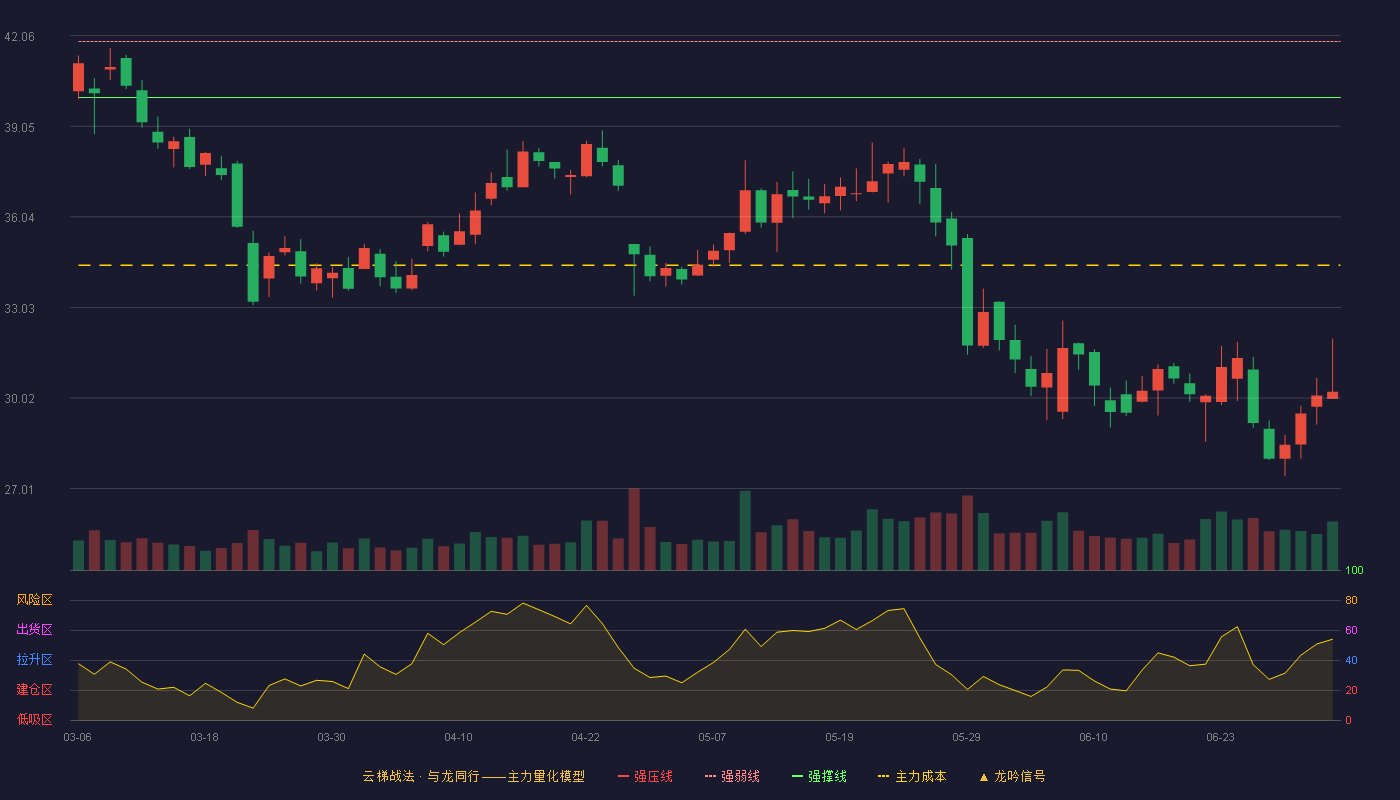Image resolution: width=1400 pixels, height=800 pixels.
Task: Click the 04-10 date label
Action: pyautogui.click(x=458, y=737)
